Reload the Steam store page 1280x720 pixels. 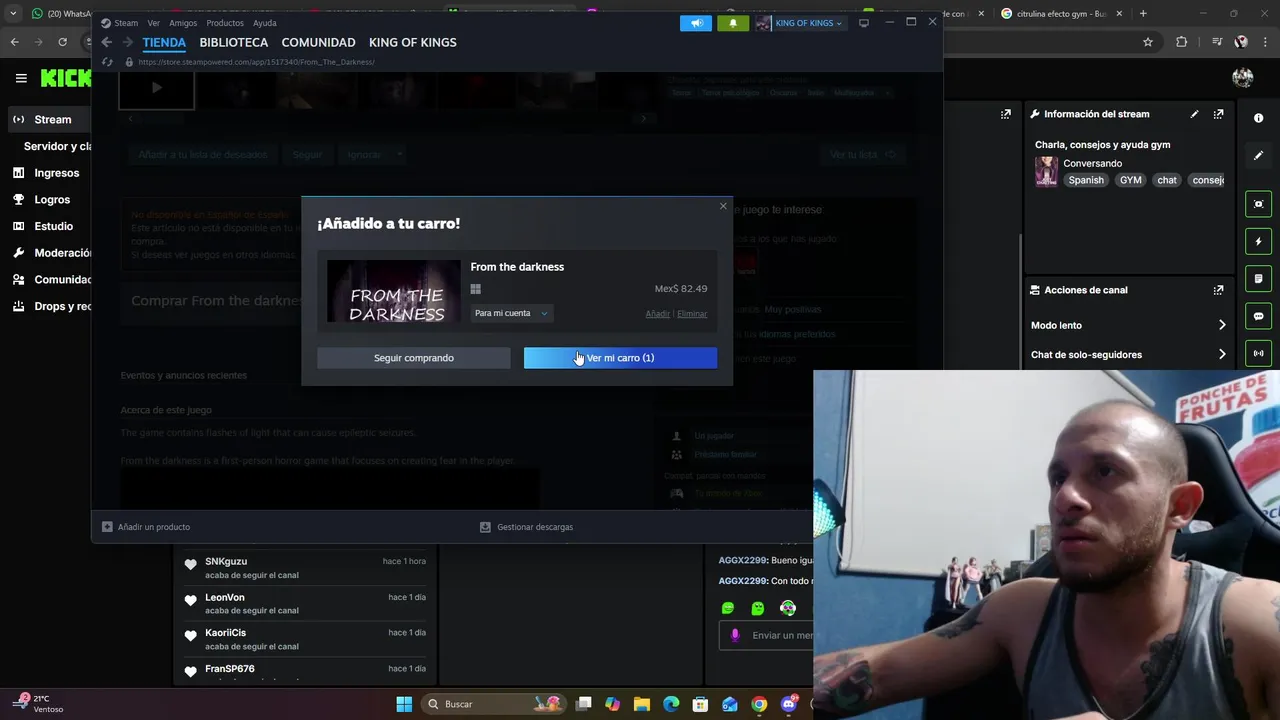tap(108, 62)
